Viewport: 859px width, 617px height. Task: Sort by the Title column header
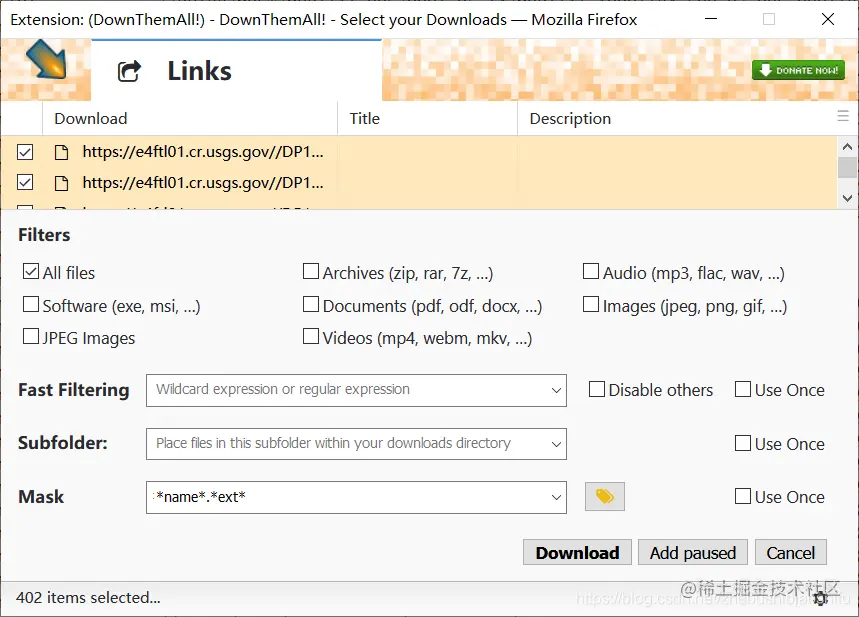point(427,118)
